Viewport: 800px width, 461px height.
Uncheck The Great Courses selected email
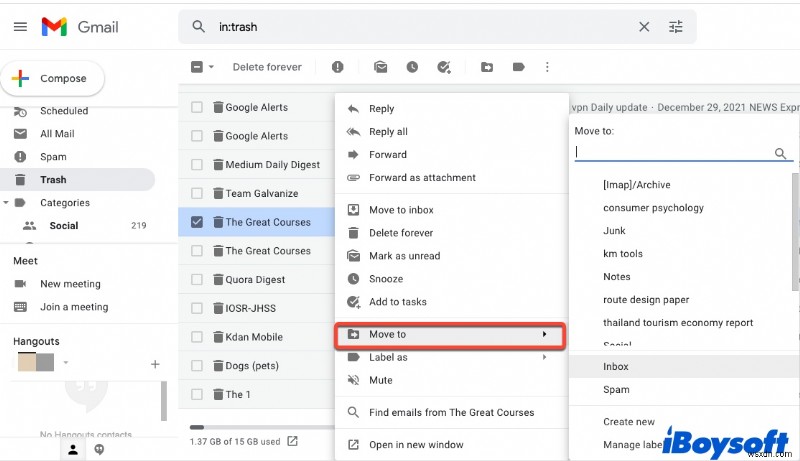pyautogui.click(x=197, y=222)
